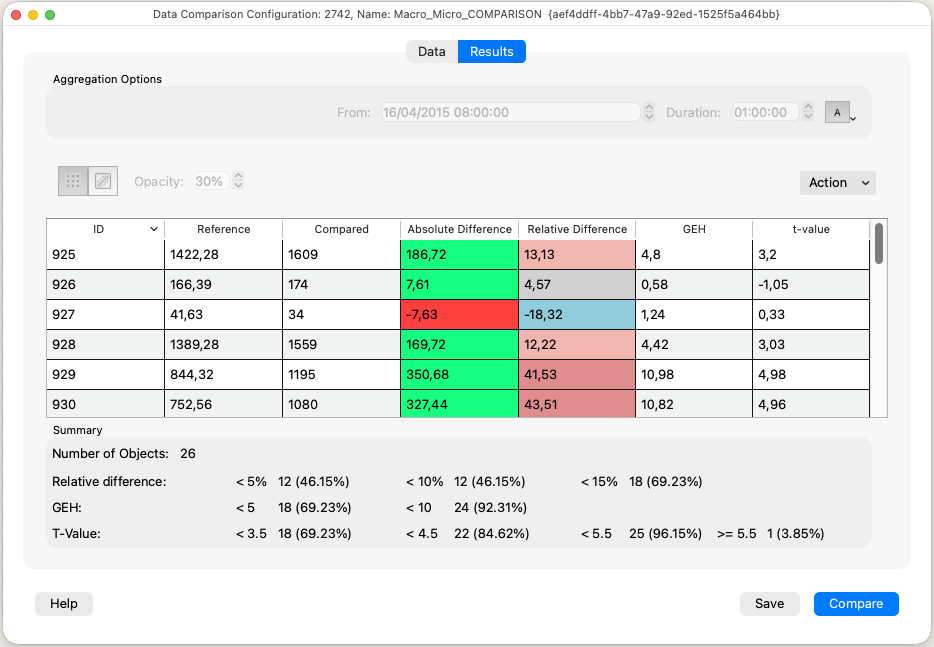
Task: Switch to the Results tab
Action: tap(491, 52)
